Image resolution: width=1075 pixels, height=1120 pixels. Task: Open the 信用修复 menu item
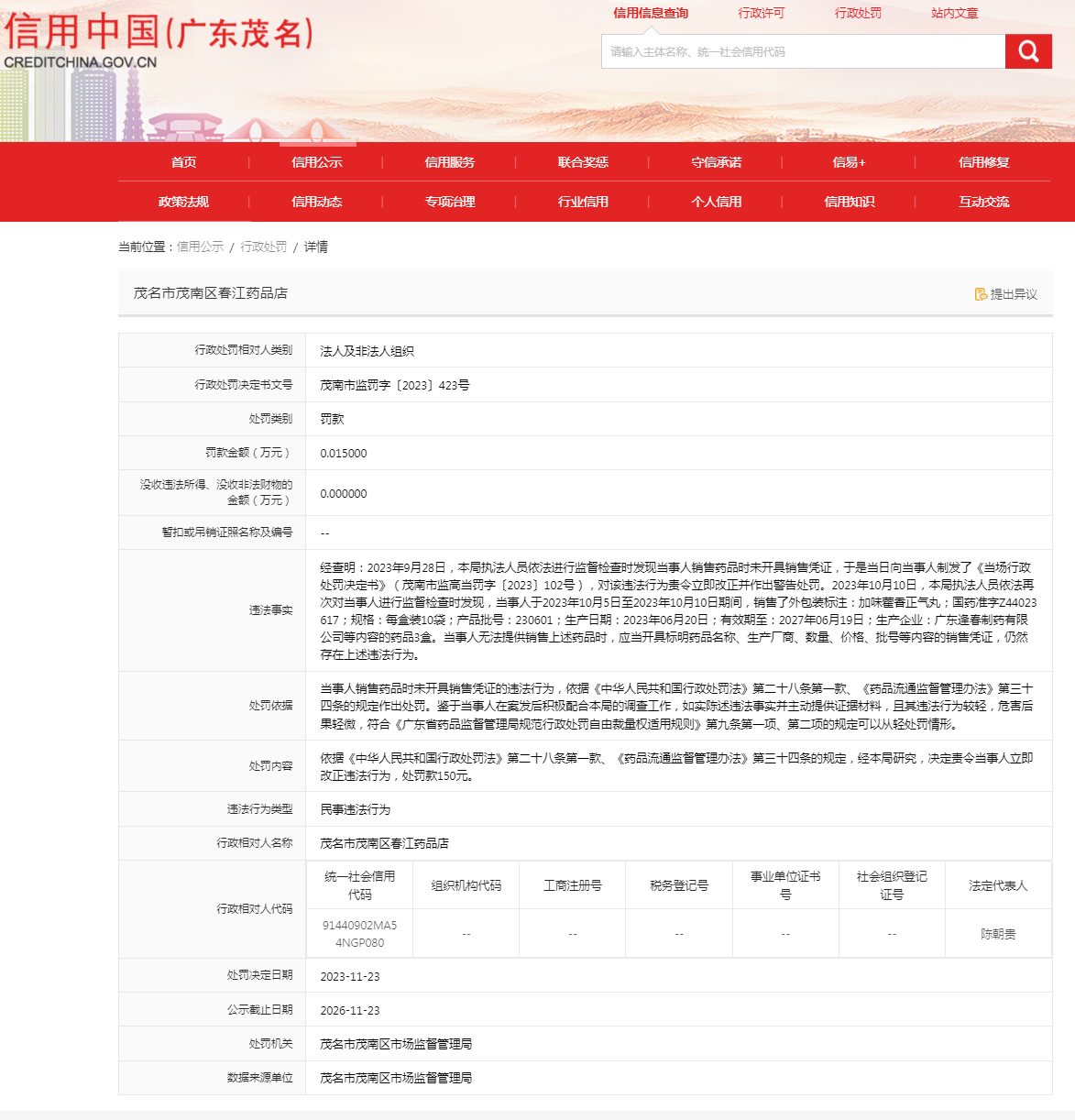[x=983, y=162]
